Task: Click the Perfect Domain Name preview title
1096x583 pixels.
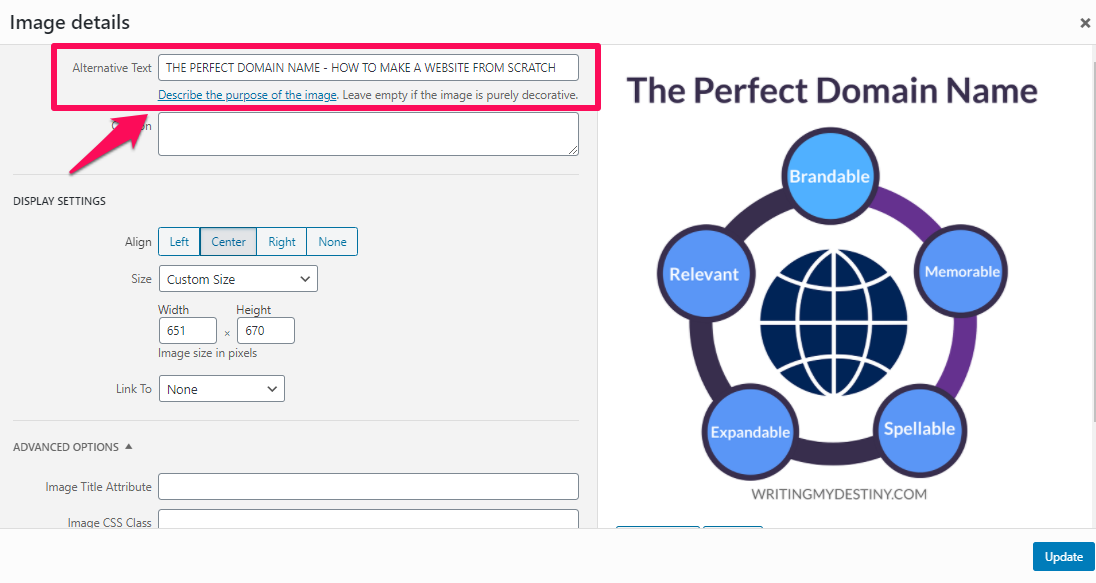Action: pos(832,91)
